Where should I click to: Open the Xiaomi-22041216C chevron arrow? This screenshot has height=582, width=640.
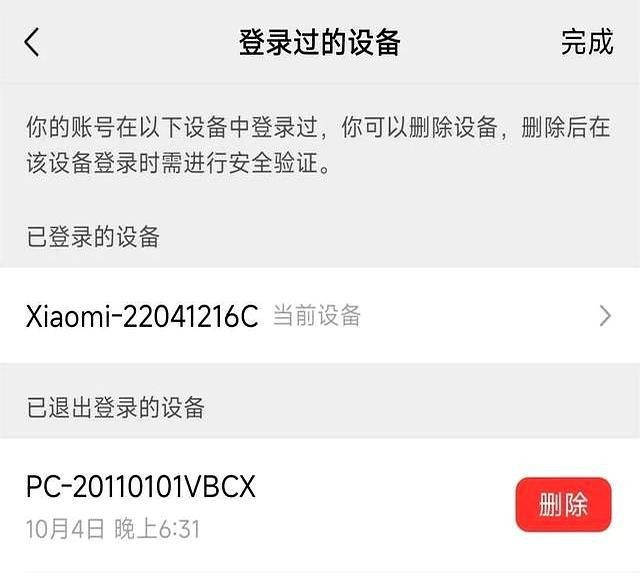[x=605, y=316]
